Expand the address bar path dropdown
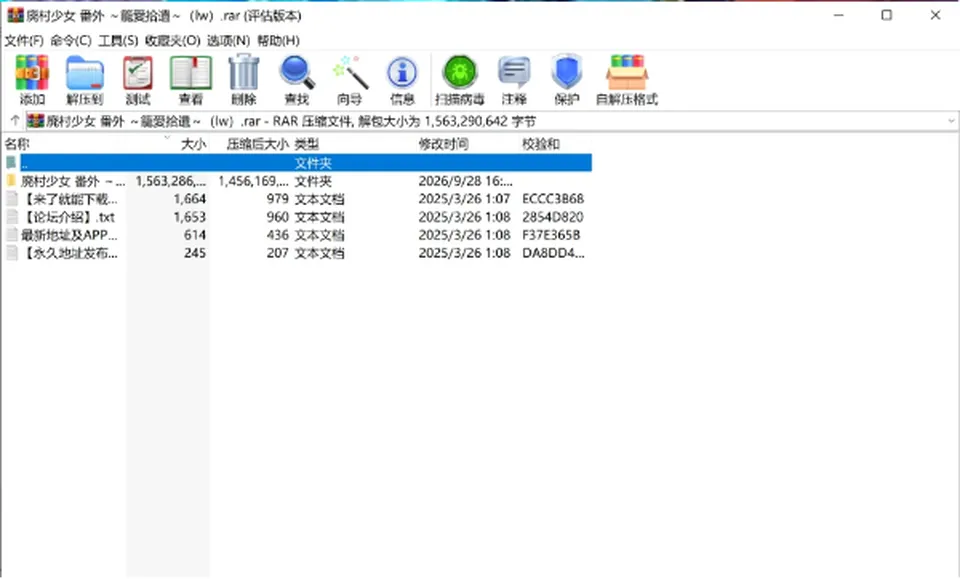The width and height of the screenshot is (960, 579). (x=951, y=121)
